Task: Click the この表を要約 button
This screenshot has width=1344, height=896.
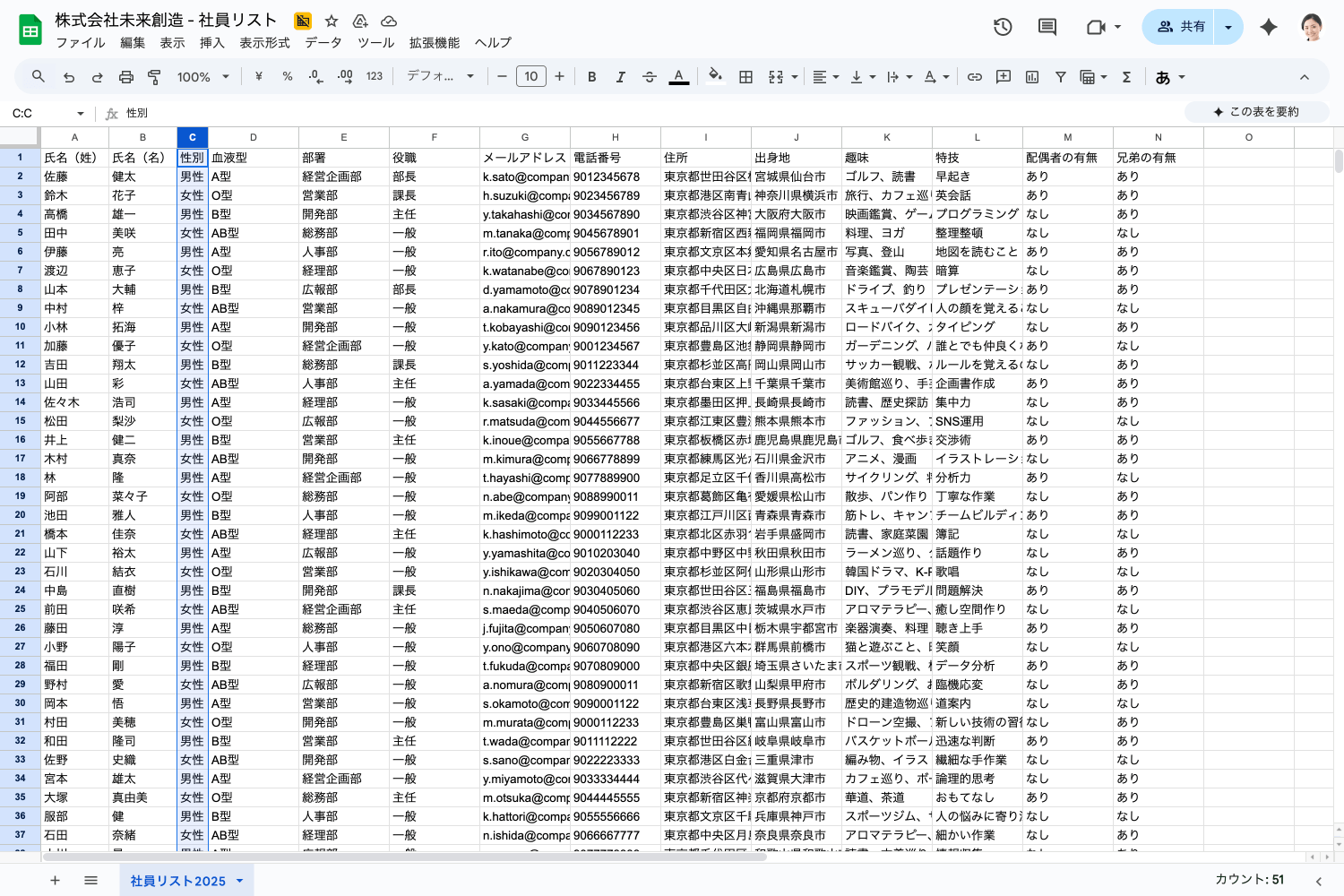Action: pos(1256,112)
